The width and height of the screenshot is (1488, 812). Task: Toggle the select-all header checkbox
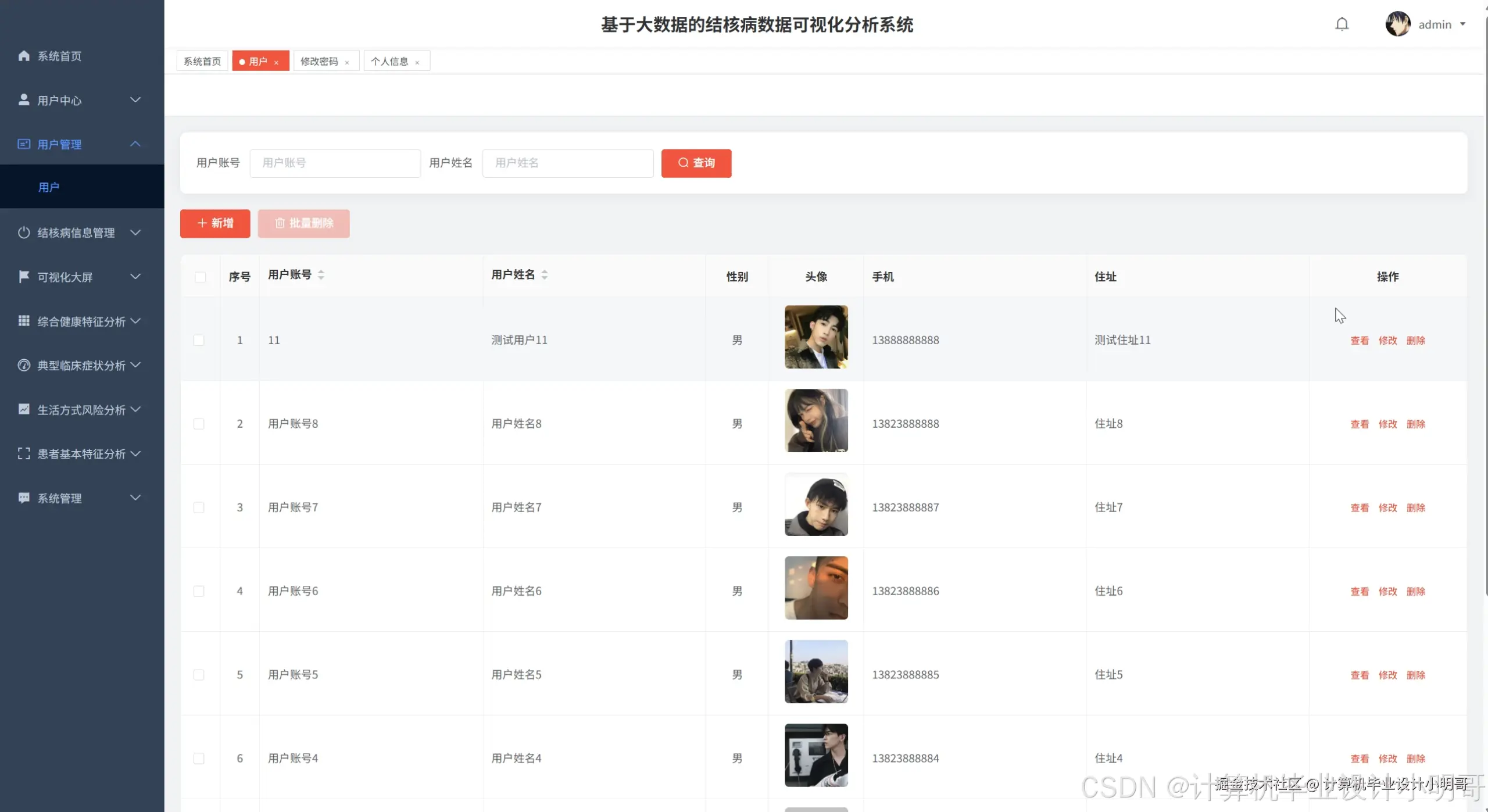point(200,277)
